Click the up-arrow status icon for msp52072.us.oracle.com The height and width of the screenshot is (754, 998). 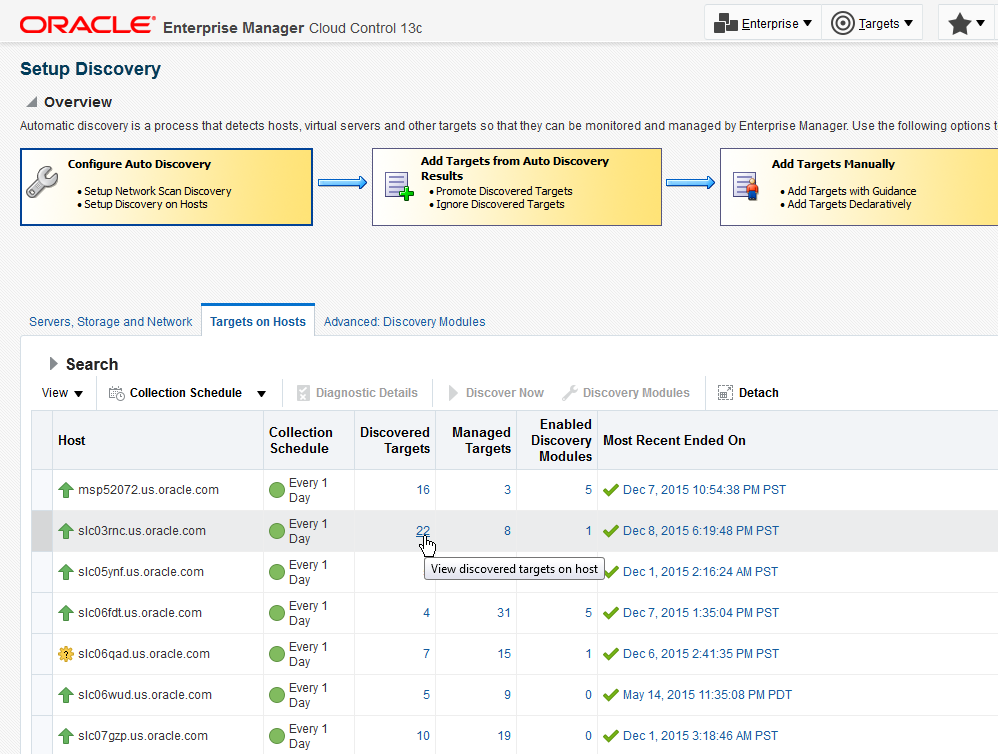pyautogui.click(x=66, y=490)
